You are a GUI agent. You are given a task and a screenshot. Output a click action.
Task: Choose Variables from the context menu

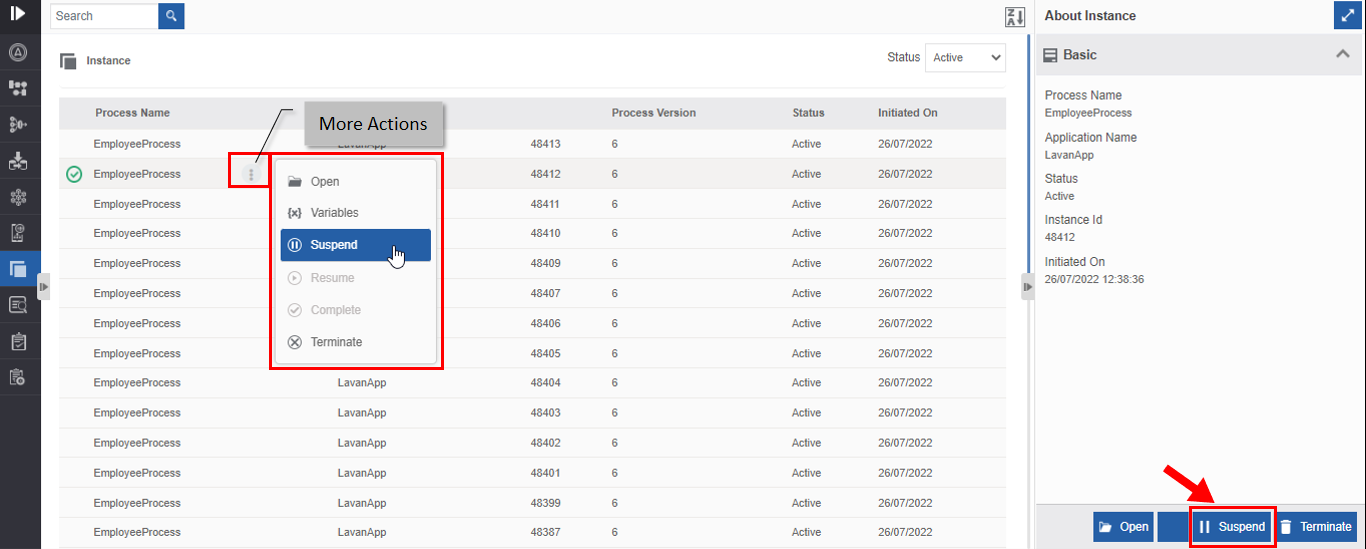(x=356, y=213)
